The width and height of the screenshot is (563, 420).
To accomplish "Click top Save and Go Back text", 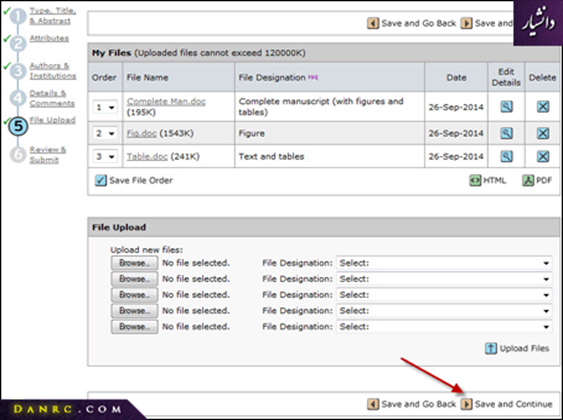I will point(419,23).
